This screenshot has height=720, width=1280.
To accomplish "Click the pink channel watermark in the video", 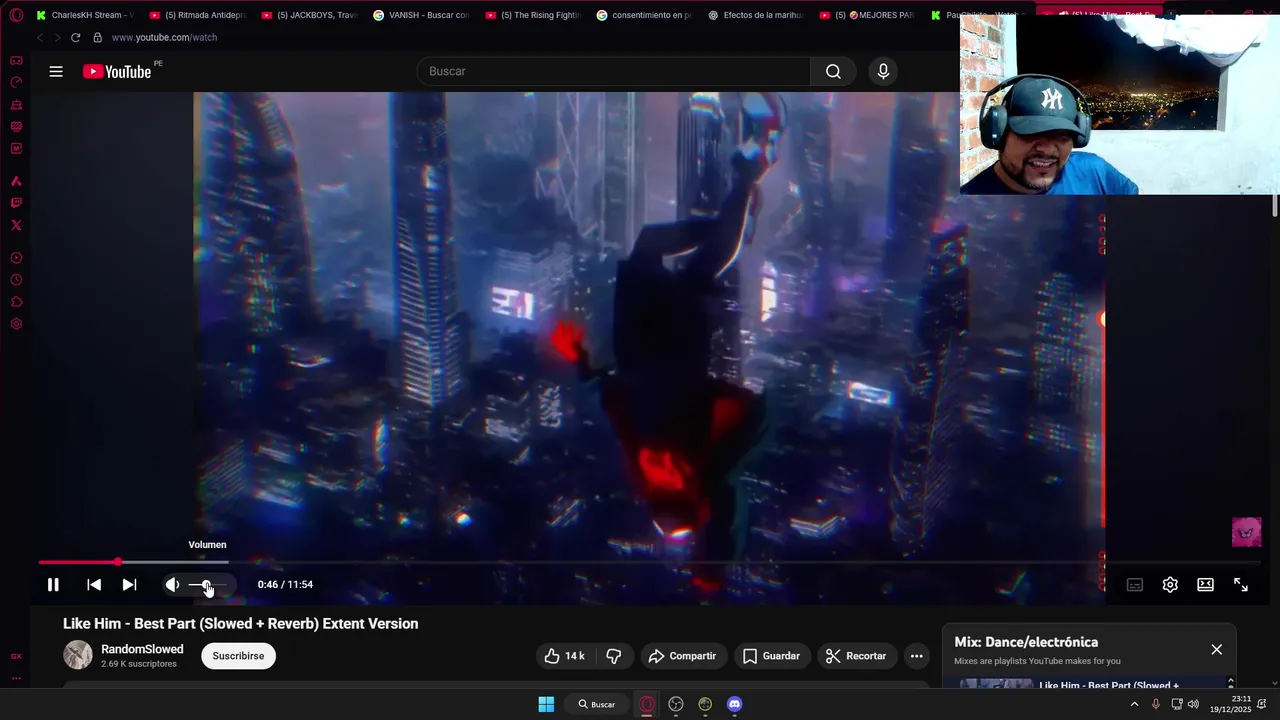I will [x=1246, y=532].
